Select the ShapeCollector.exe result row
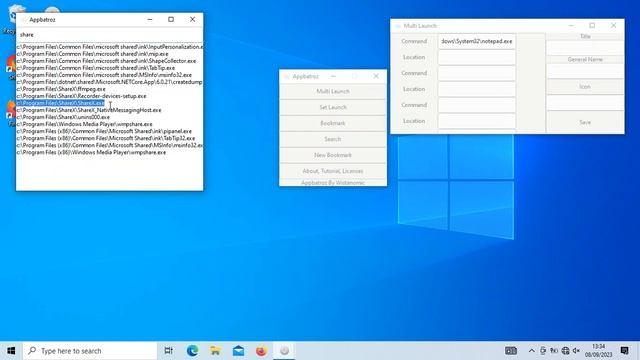 pyautogui.click(x=106, y=61)
